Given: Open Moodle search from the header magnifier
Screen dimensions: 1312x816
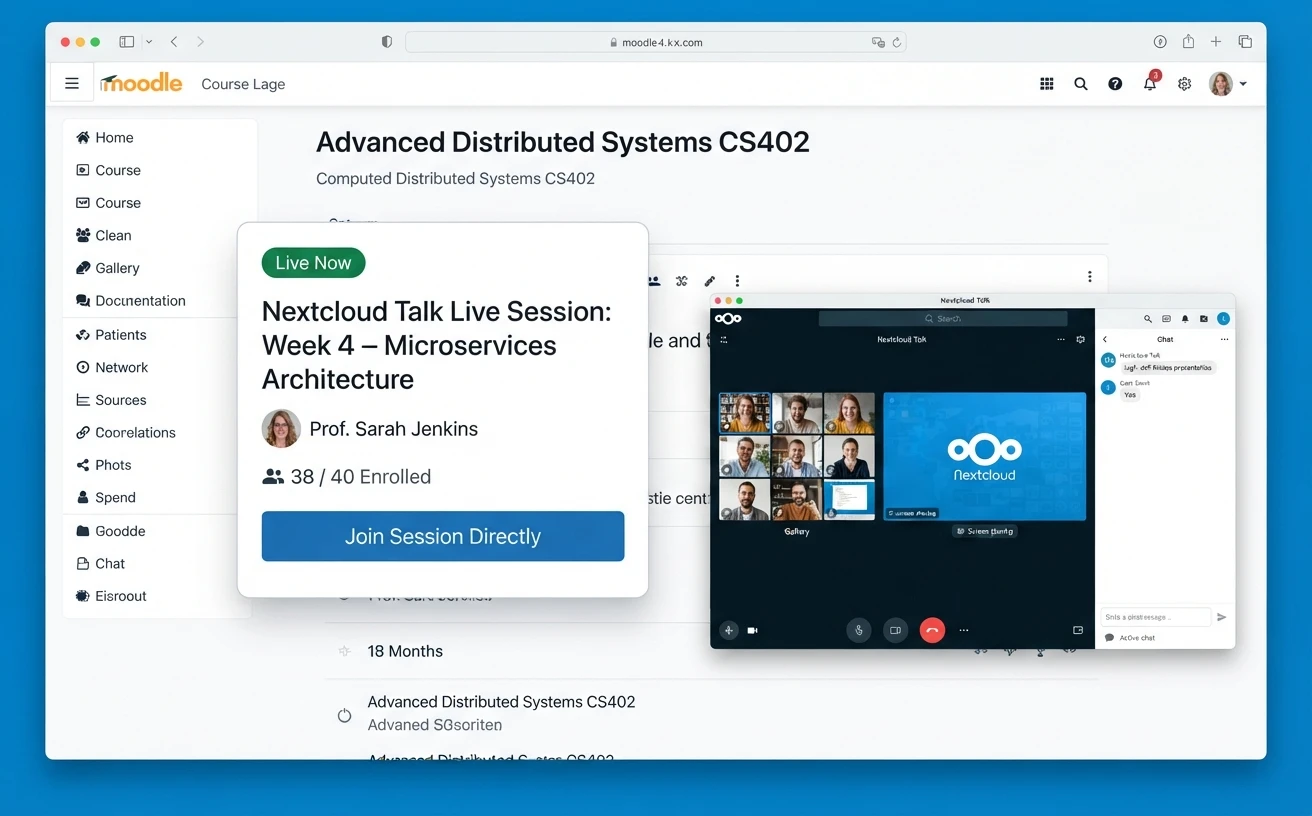Looking at the screenshot, I should tap(1081, 84).
